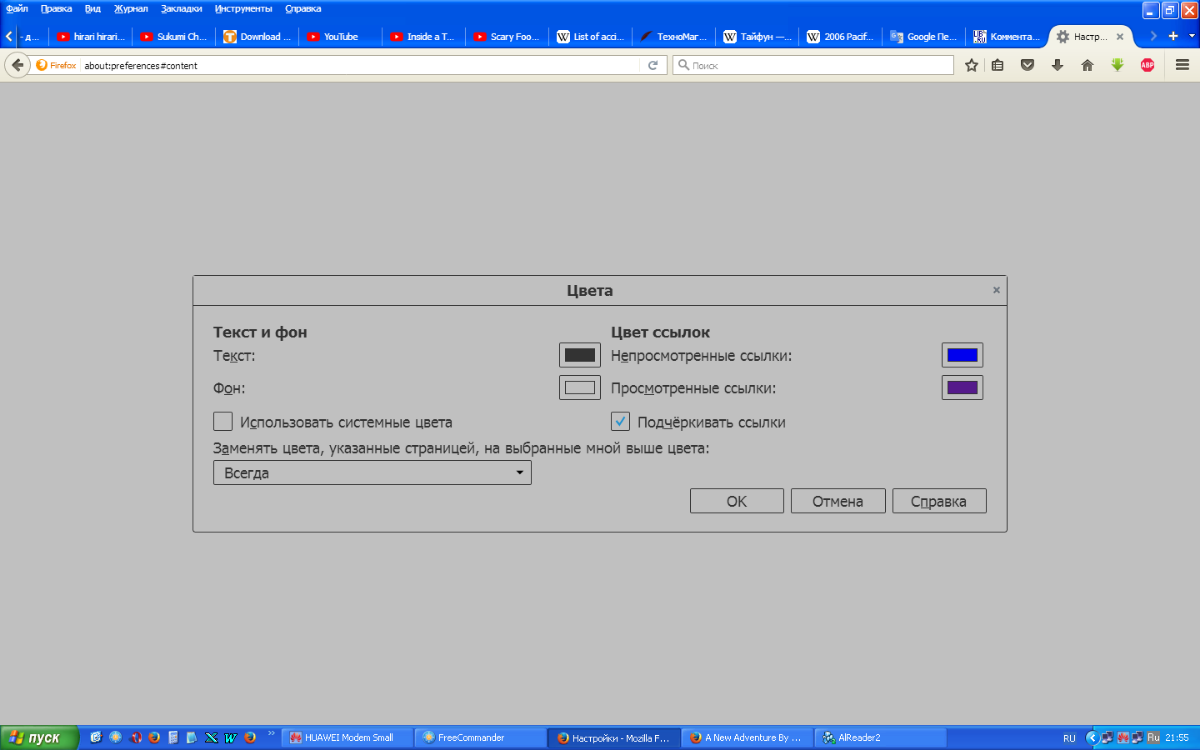Uncheck Подчёркивать ссылки checkbox
This screenshot has width=1200, height=750.
[x=621, y=421]
